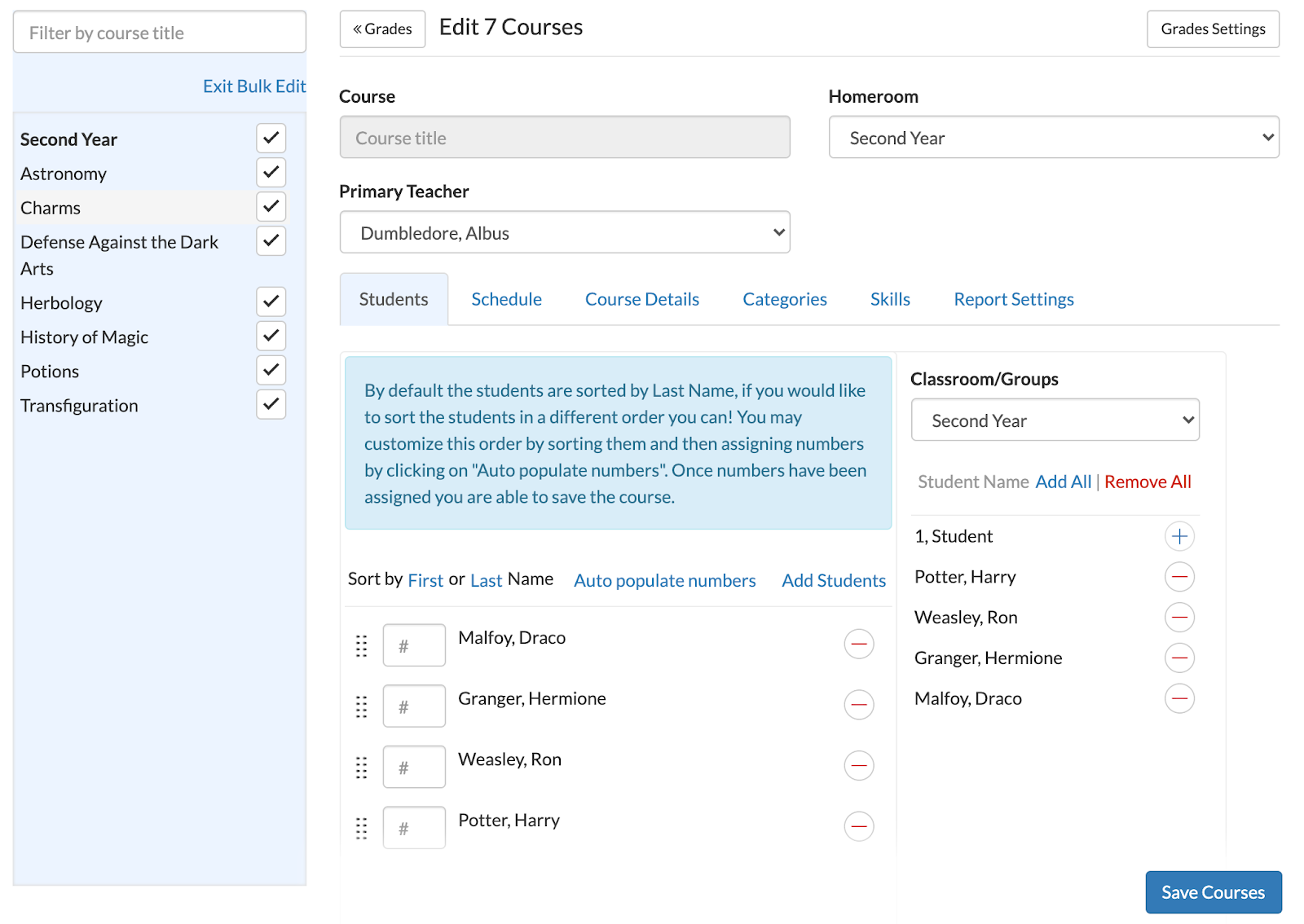Switch to the Students tab
Viewport: 1304px width, 924px height.
pos(394,299)
